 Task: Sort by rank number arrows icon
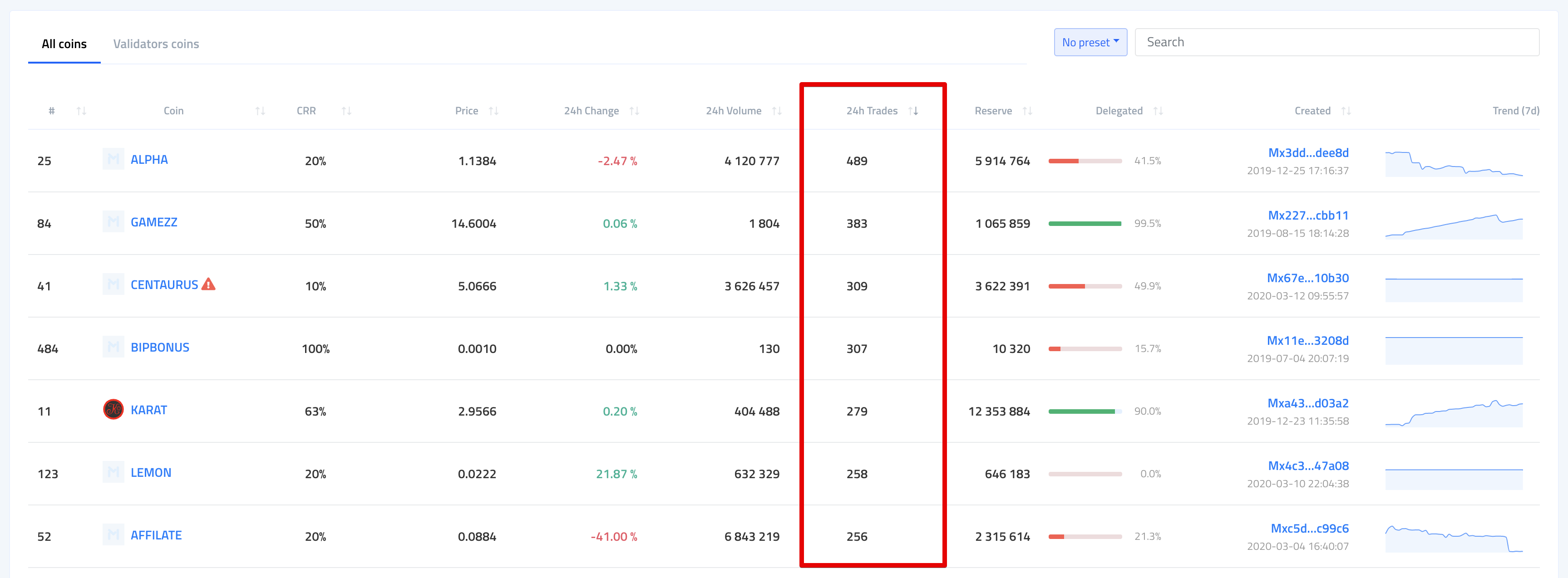[x=81, y=111]
